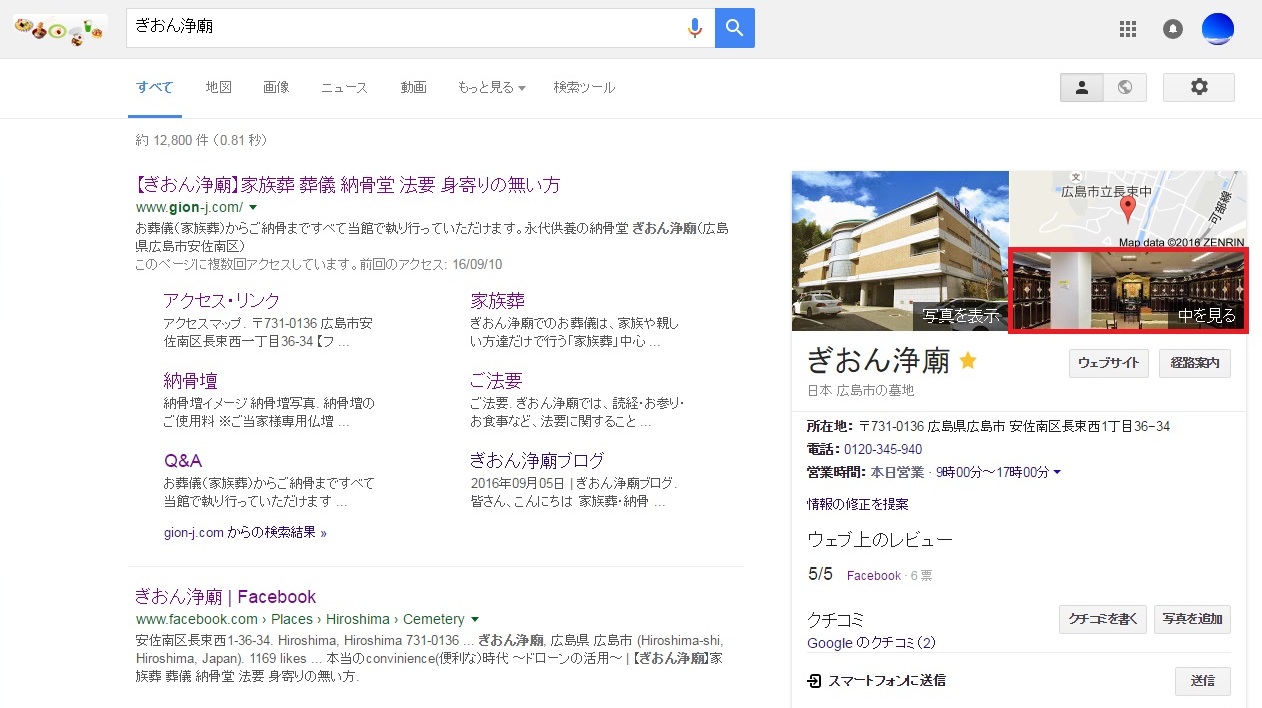
Task: Open the map thumbnail
Action: (1128, 210)
